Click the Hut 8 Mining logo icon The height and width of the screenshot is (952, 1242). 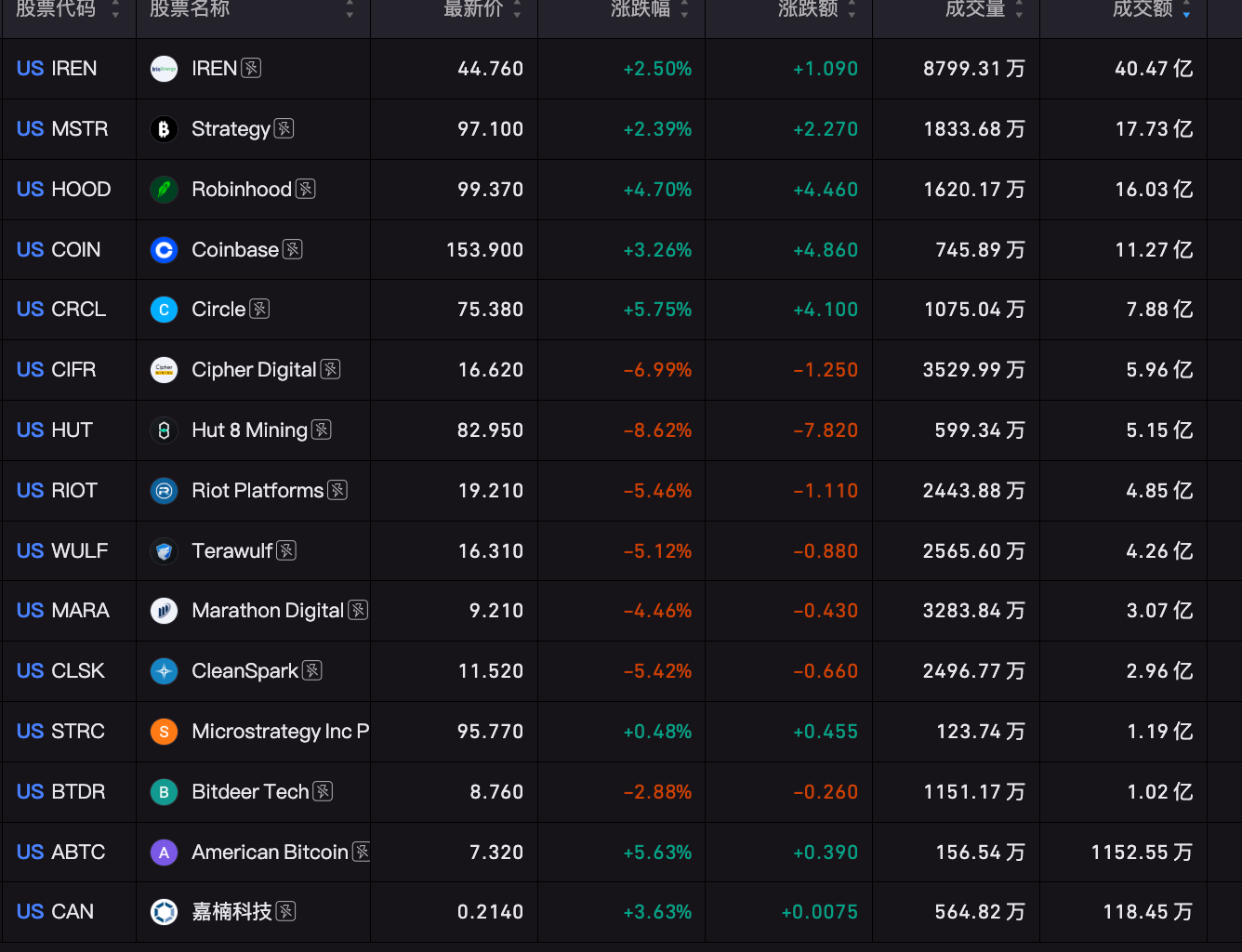164,430
